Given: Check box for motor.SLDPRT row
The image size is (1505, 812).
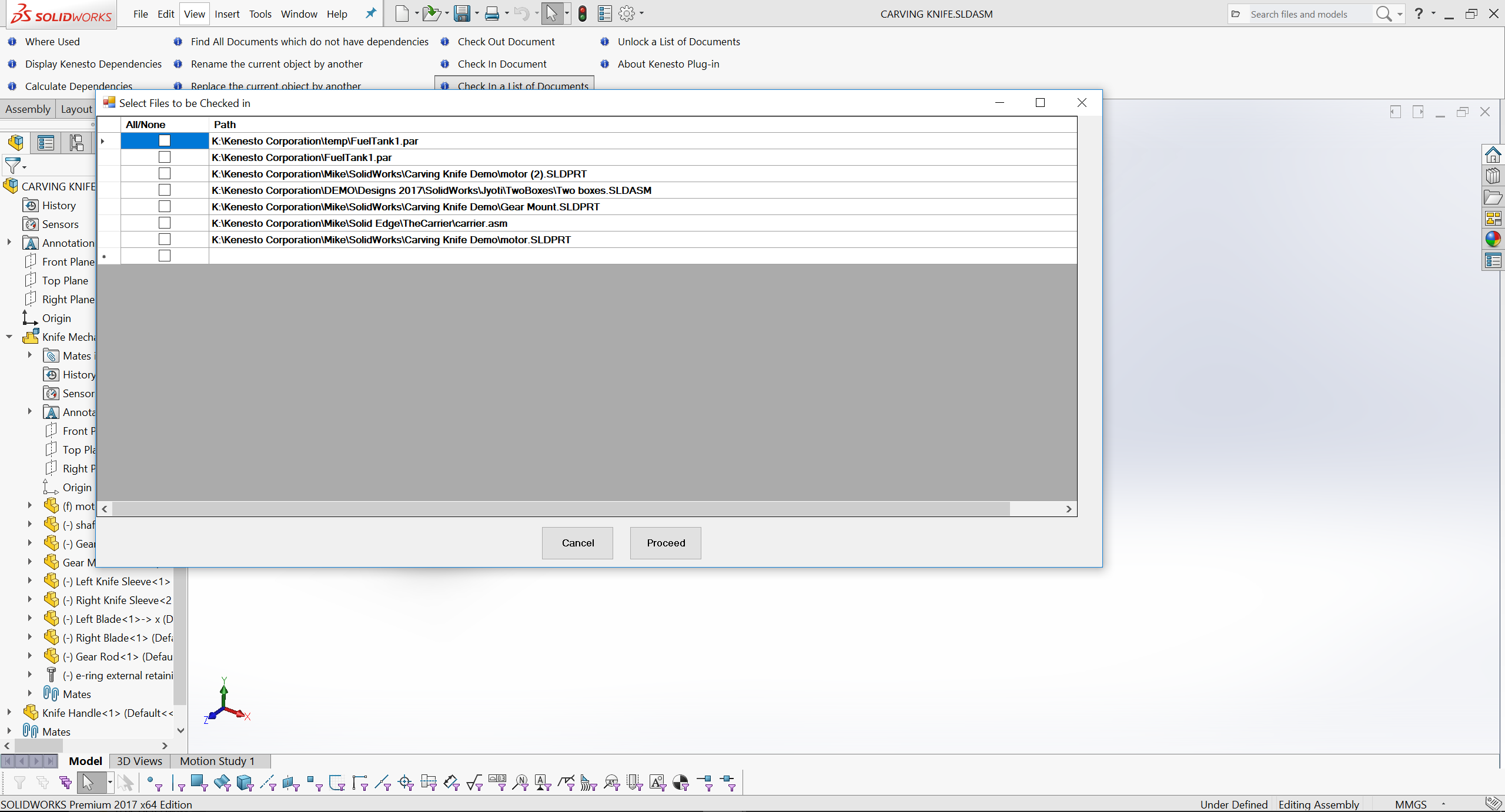Looking at the screenshot, I should point(165,240).
